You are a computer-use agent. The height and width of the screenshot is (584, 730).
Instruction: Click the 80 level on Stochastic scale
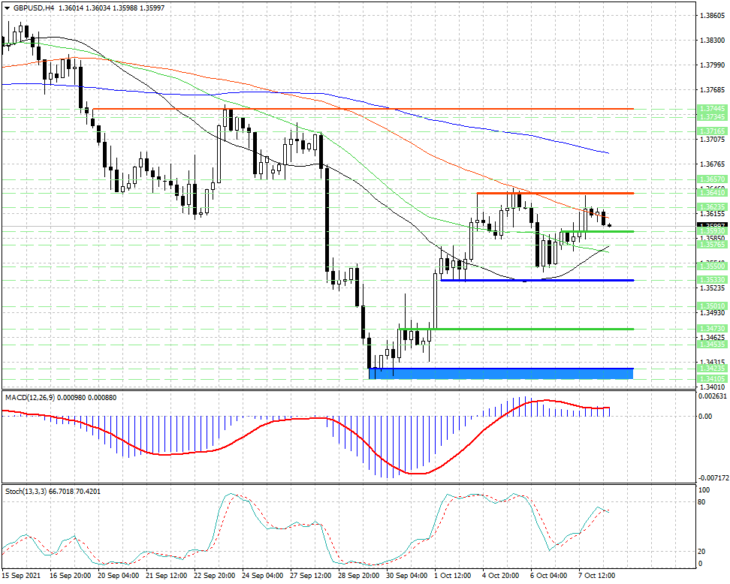point(702,502)
